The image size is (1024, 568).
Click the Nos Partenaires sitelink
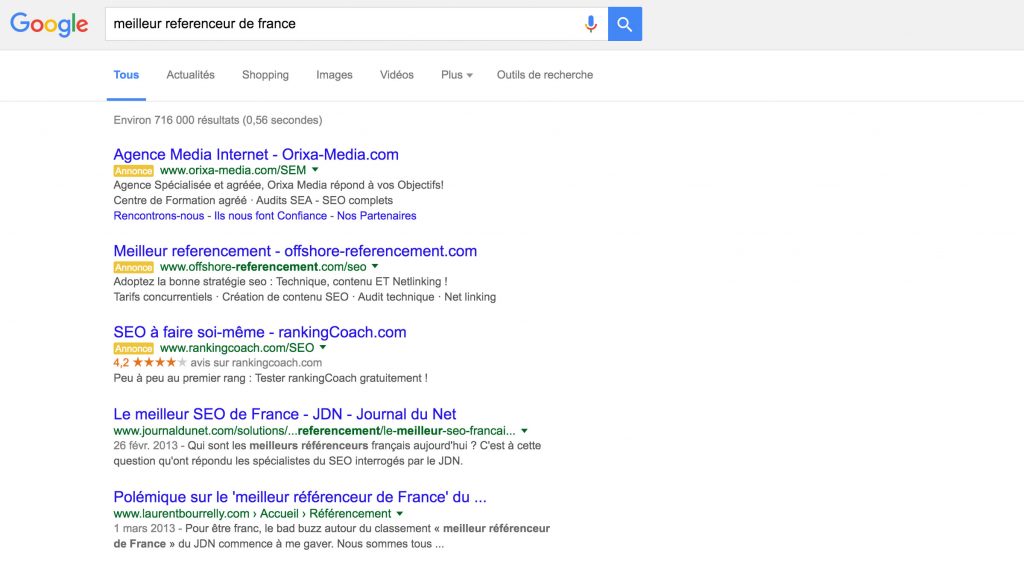tap(376, 216)
